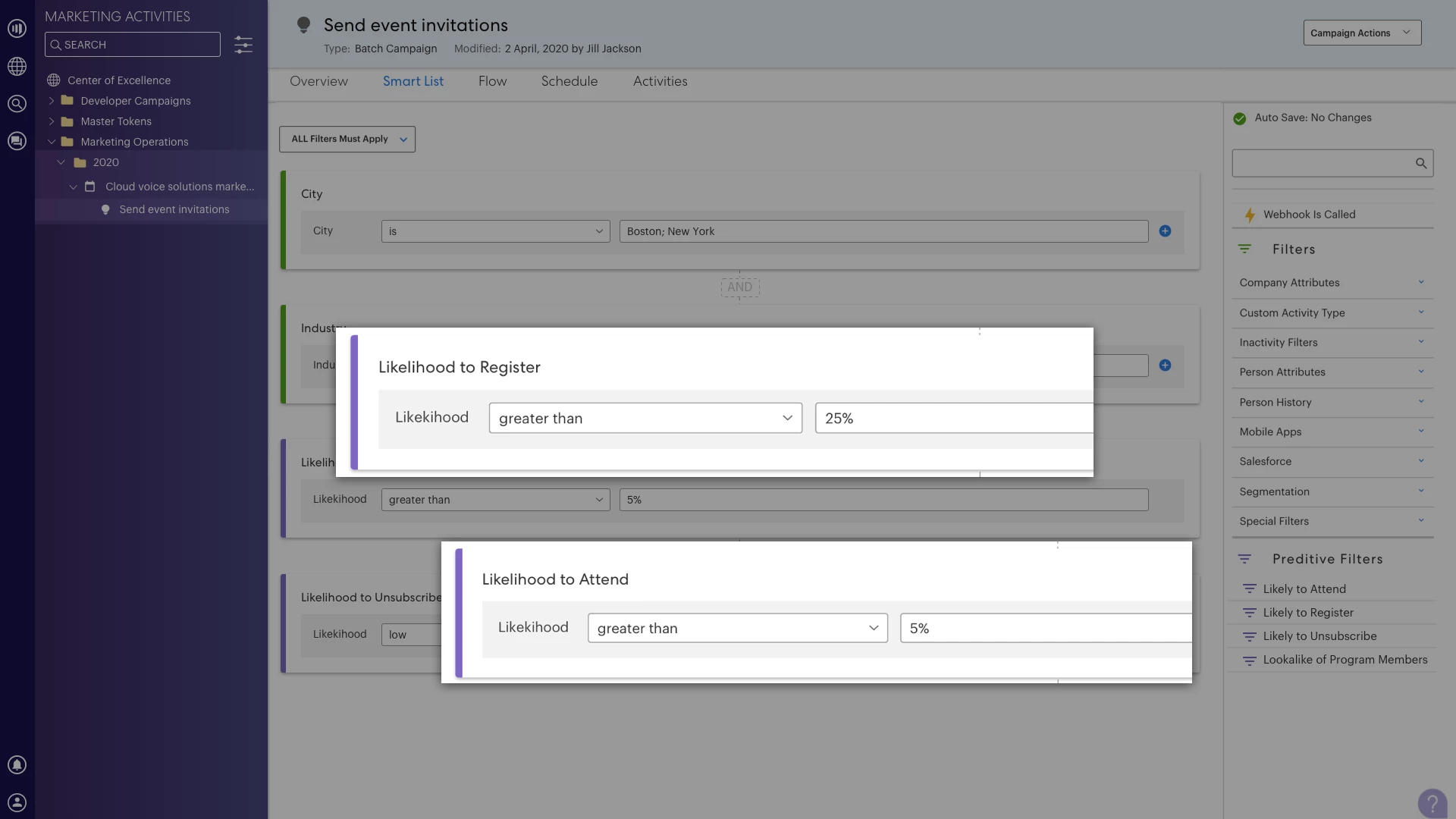The width and height of the screenshot is (1456, 819).
Task: Open Likelihood to Attend operator dropdown
Action: (737, 629)
